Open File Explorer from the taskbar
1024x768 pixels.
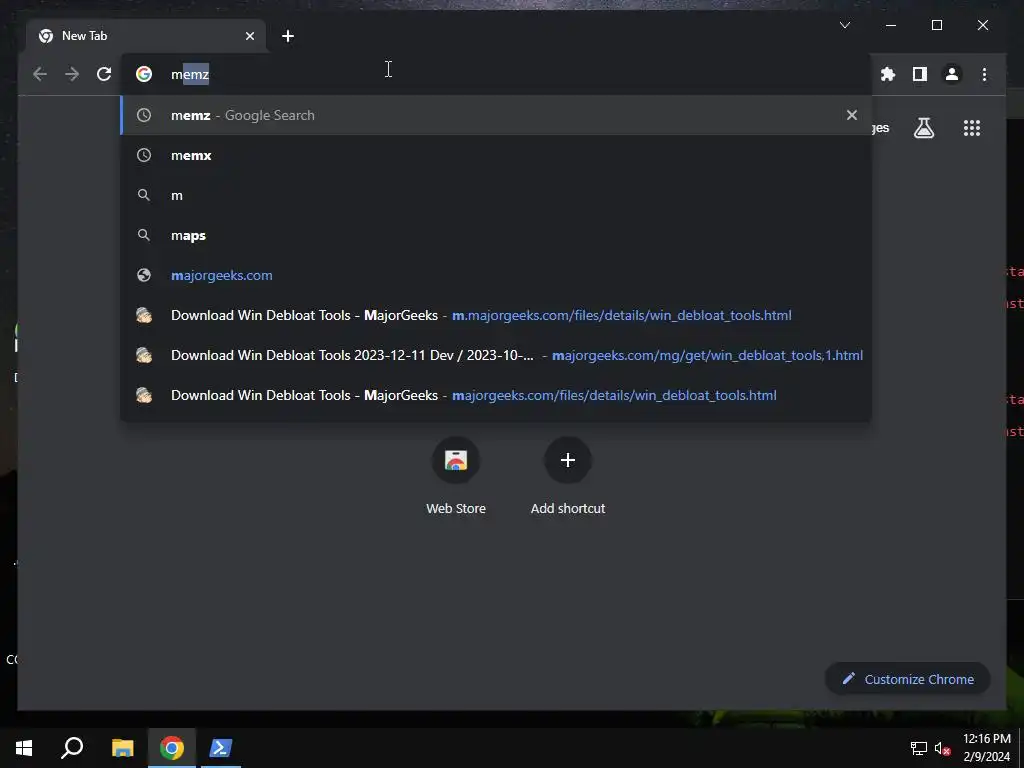122,748
